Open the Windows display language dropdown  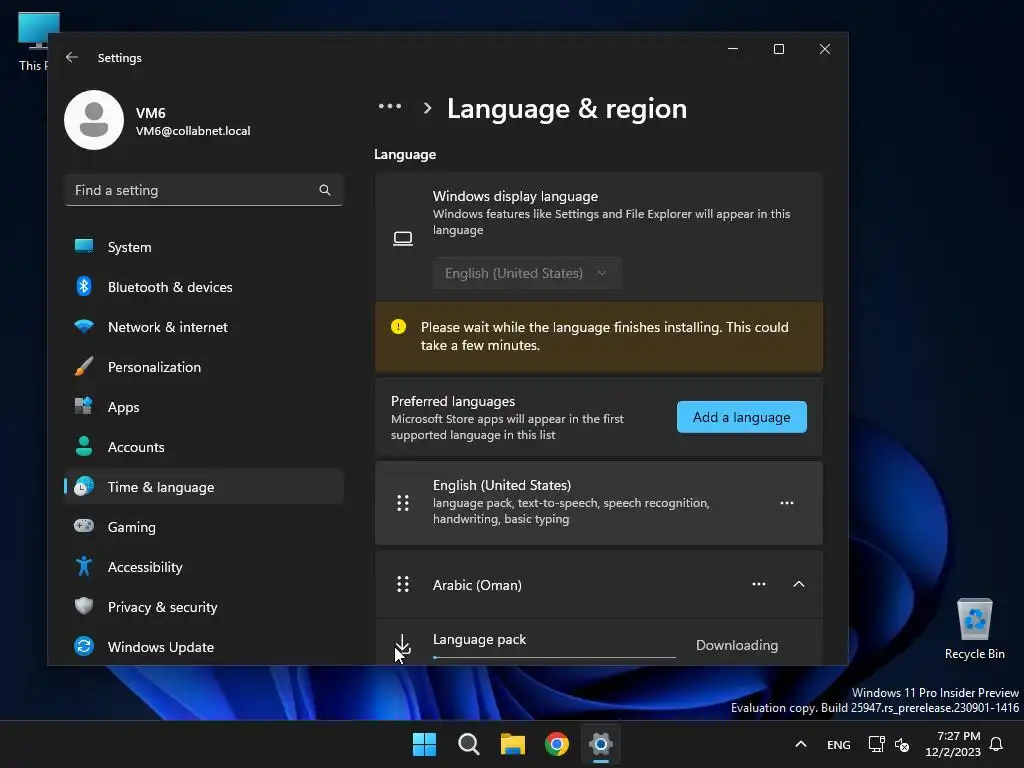tap(526, 273)
